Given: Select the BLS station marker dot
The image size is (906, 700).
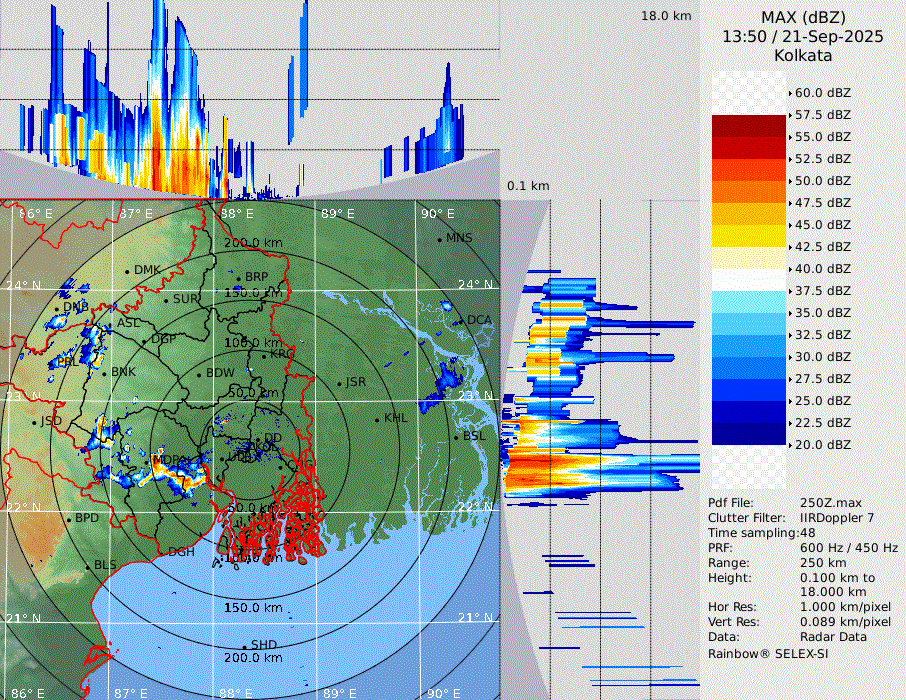Looking at the screenshot, I should pyautogui.click(x=87, y=566).
